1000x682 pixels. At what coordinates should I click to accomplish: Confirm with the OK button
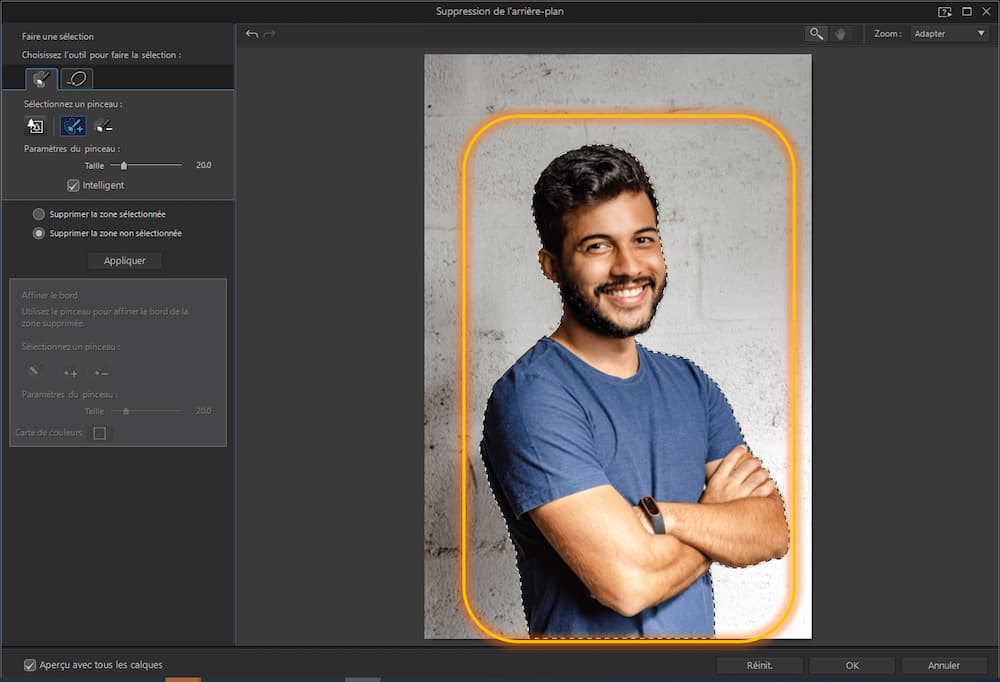(852, 665)
